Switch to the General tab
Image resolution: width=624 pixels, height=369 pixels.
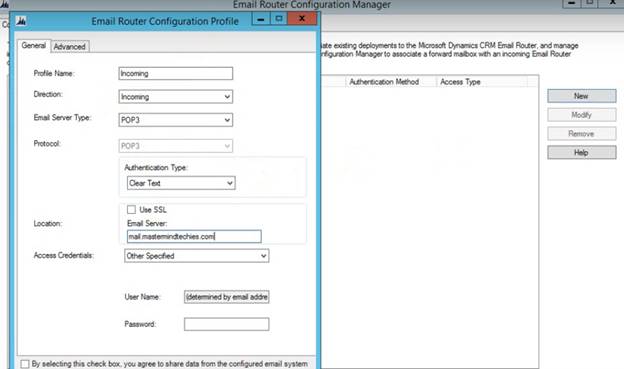pos(34,45)
